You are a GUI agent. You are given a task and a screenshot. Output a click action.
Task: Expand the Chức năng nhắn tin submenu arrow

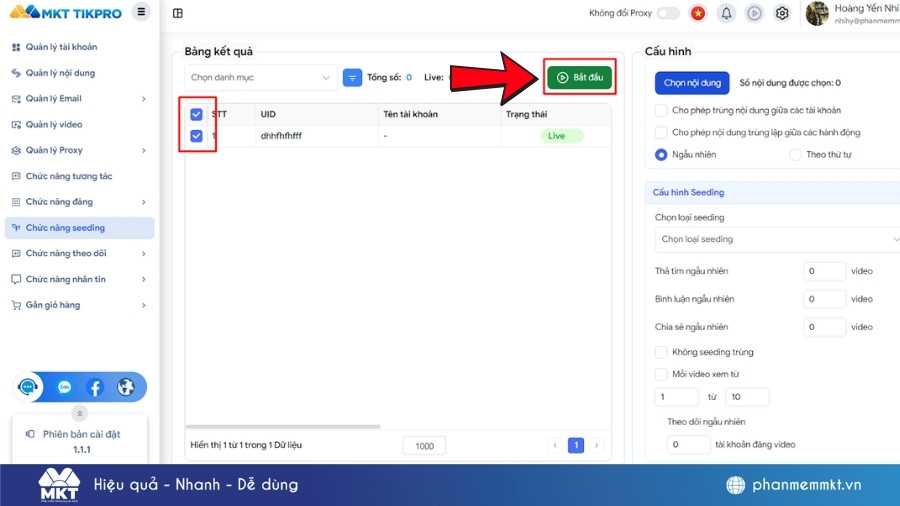coord(143,279)
